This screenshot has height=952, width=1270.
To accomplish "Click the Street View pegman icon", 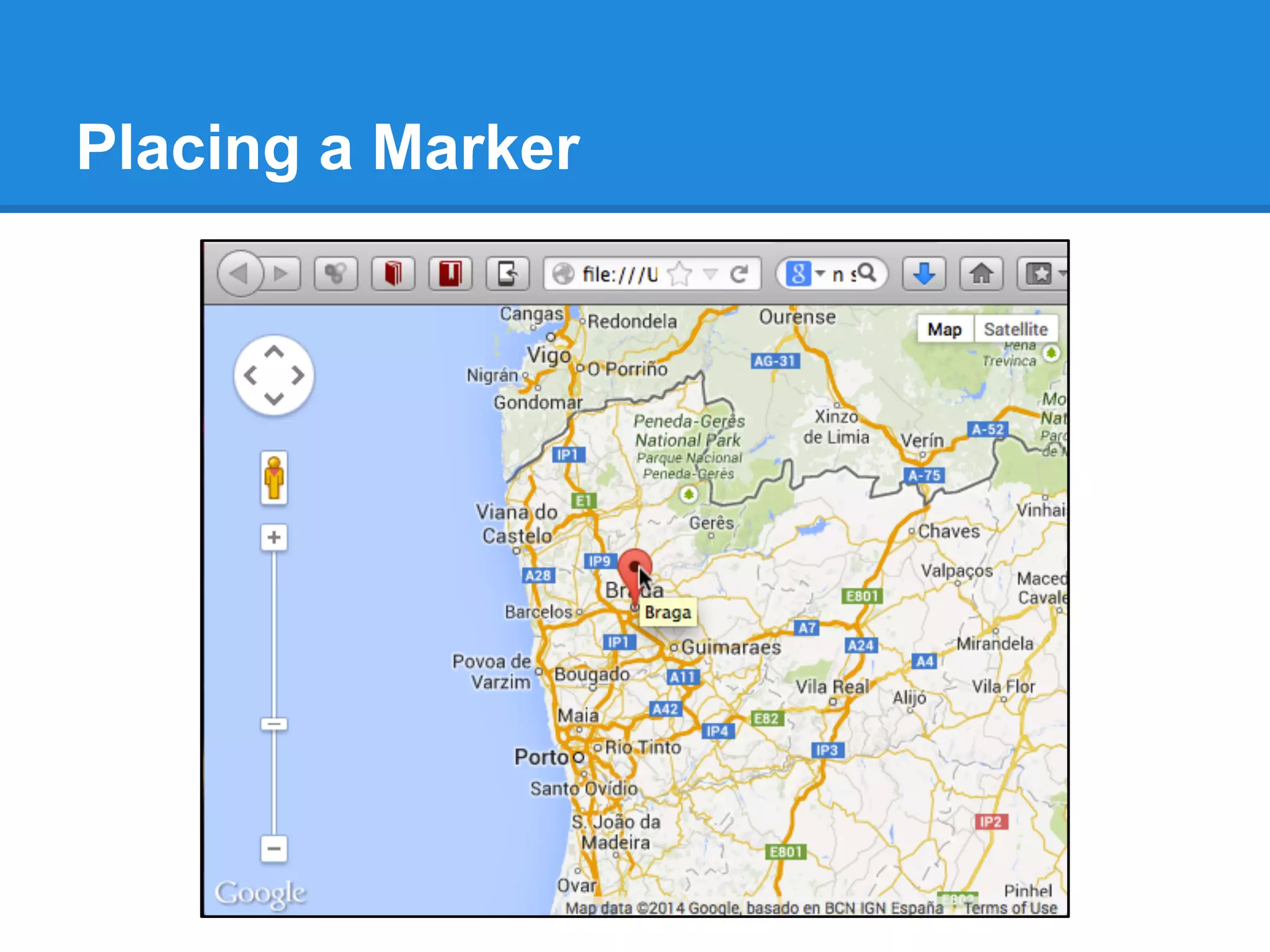I will 274,477.
